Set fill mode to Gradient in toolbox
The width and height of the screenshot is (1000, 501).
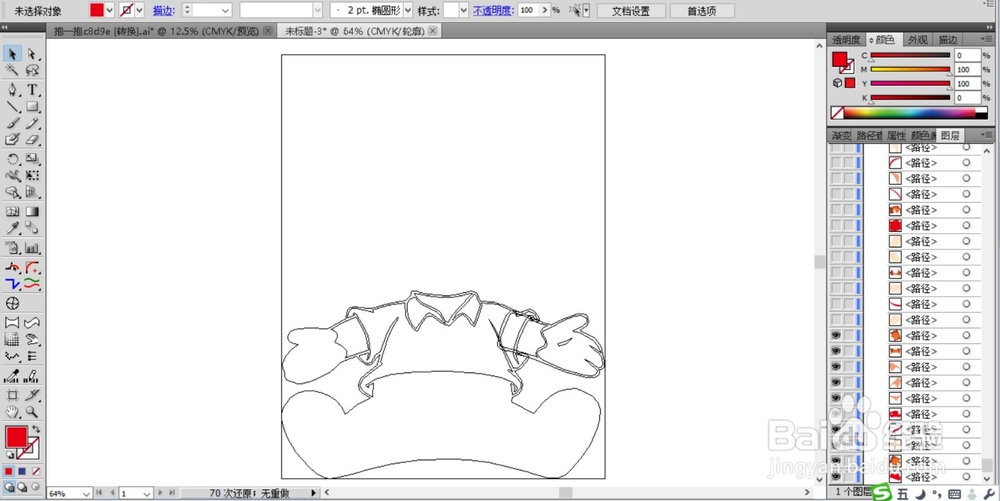[x=22, y=471]
